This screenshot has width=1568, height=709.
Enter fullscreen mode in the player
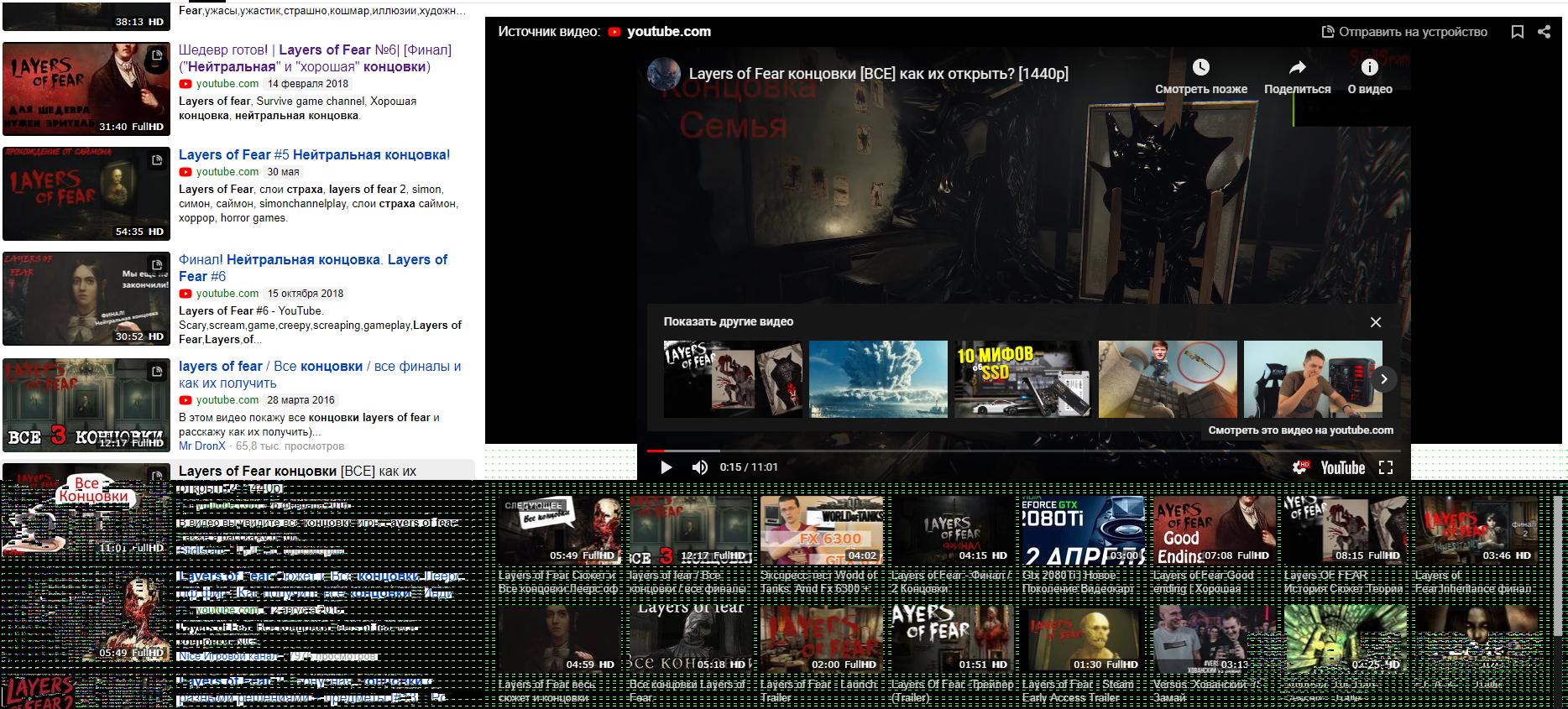(1386, 467)
